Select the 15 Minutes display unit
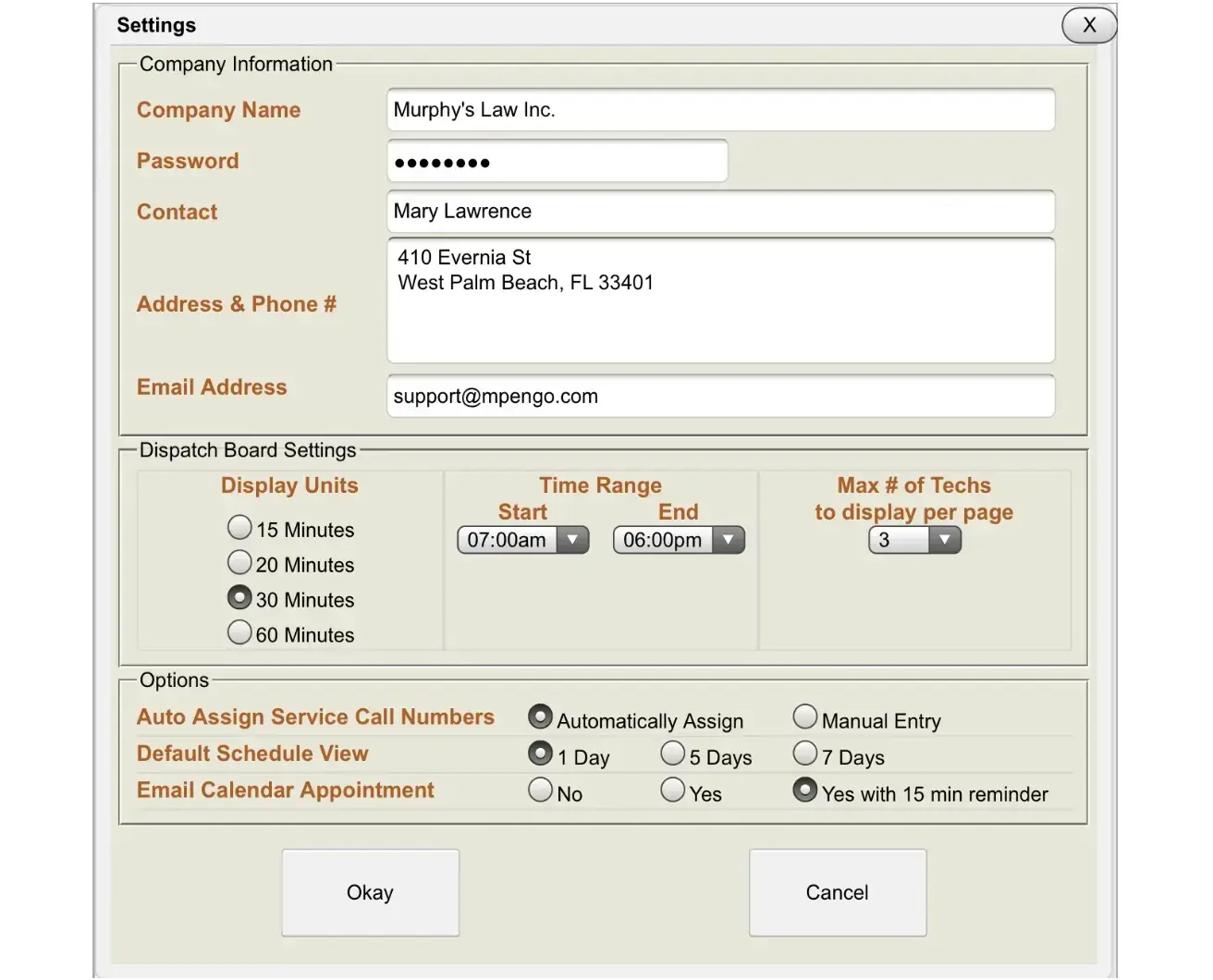The width and height of the screenshot is (1213, 980). (x=239, y=527)
